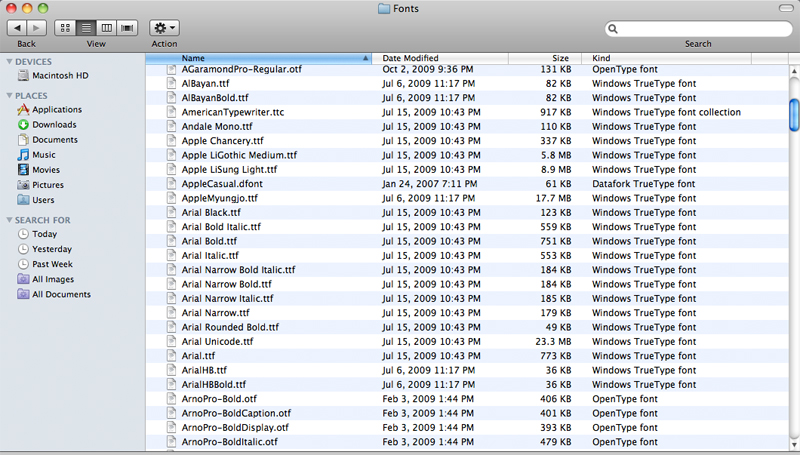Select Arial.ttf file name
The height and width of the screenshot is (455, 800).
[198, 356]
